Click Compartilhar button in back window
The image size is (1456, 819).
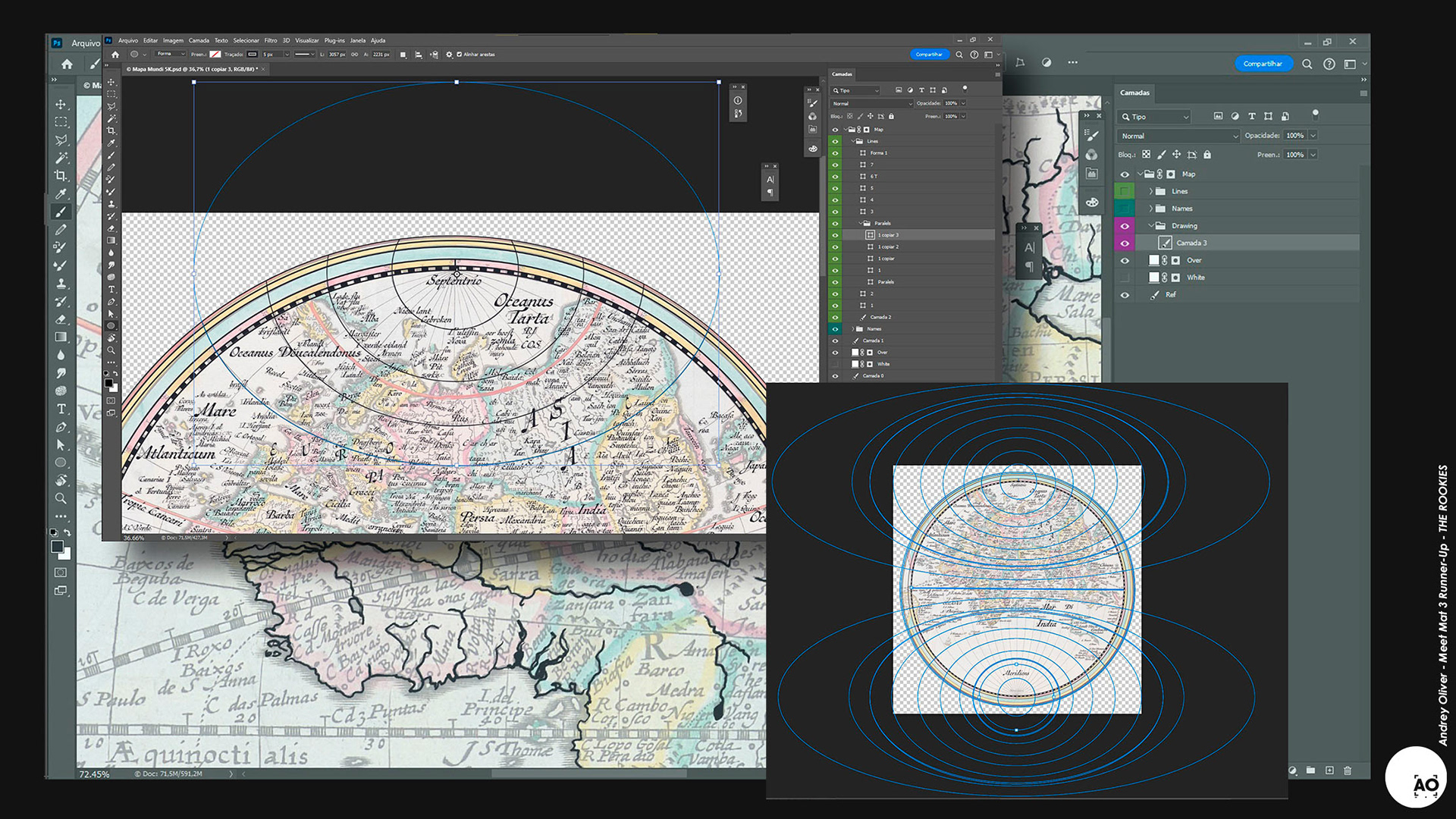pyautogui.click(x=1263, y=64)
